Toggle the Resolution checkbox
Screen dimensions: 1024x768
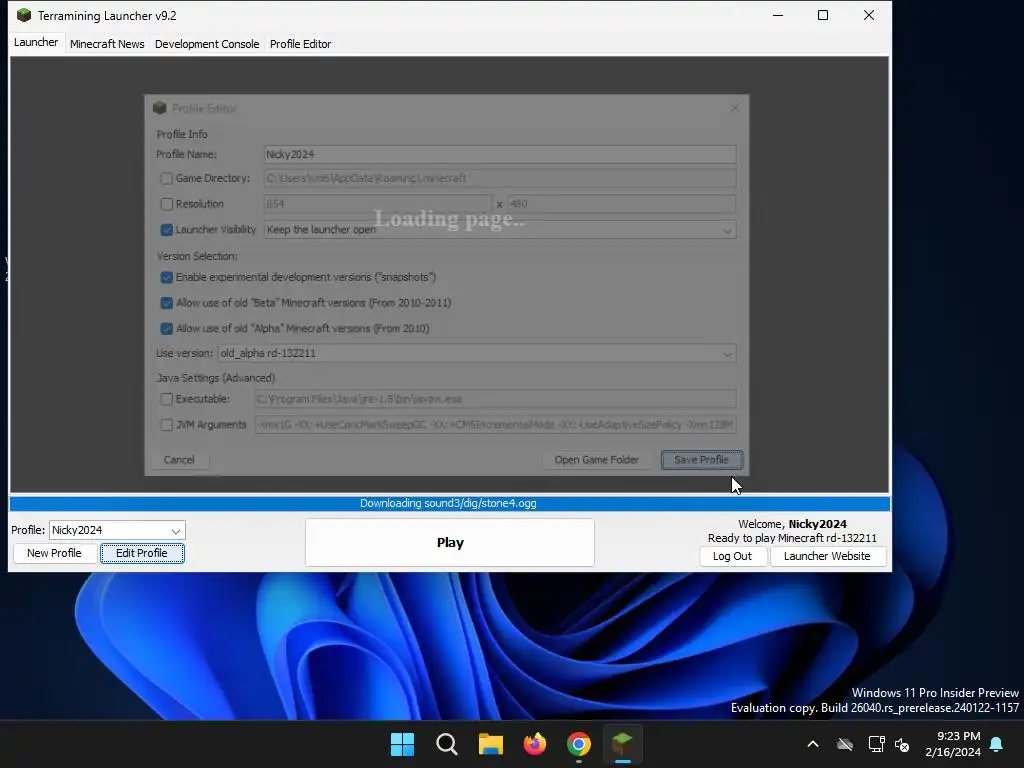tap(167, 204)
